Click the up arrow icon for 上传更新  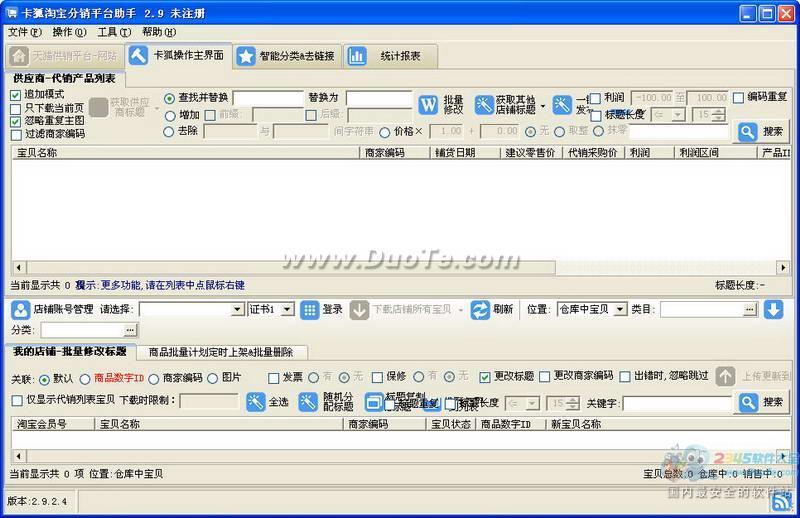click(x=725, y=377)
